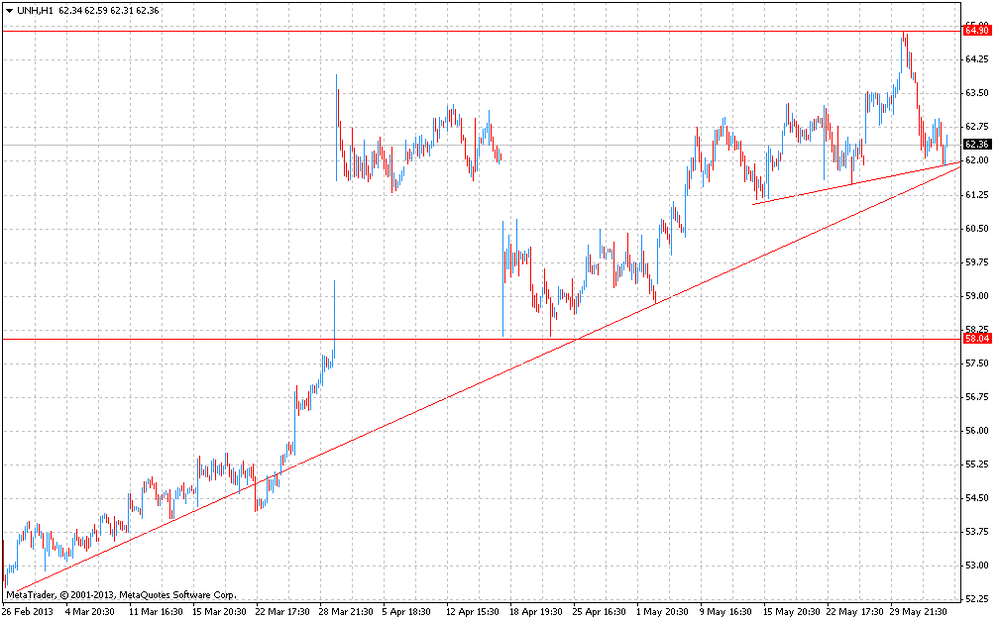Viewport: 1000px width, 620px height.
Task: Click the 55.25 price axis label
Action: click(976, 464)
